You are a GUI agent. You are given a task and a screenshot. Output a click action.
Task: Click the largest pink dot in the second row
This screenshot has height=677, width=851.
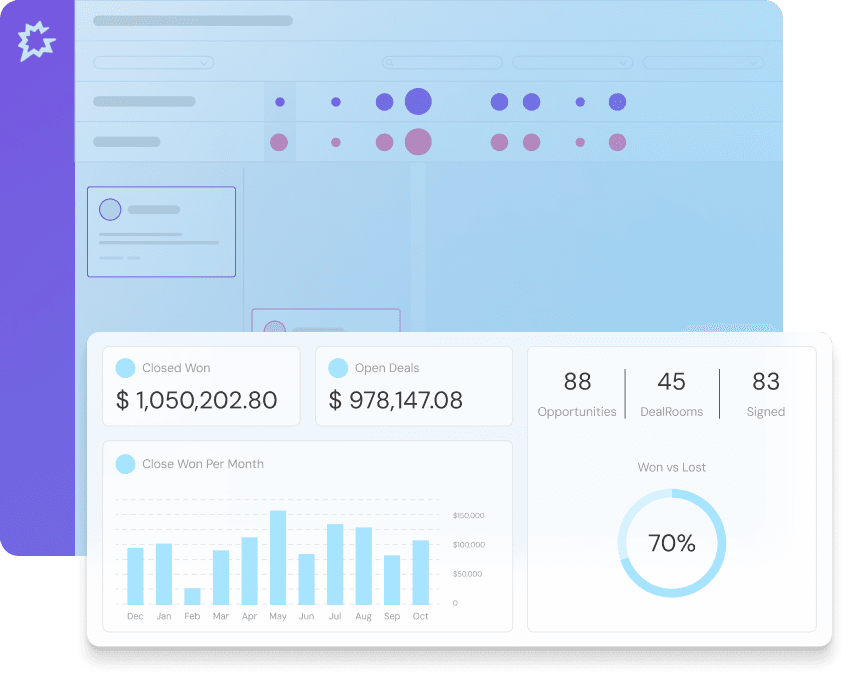[x=418, y=142]
